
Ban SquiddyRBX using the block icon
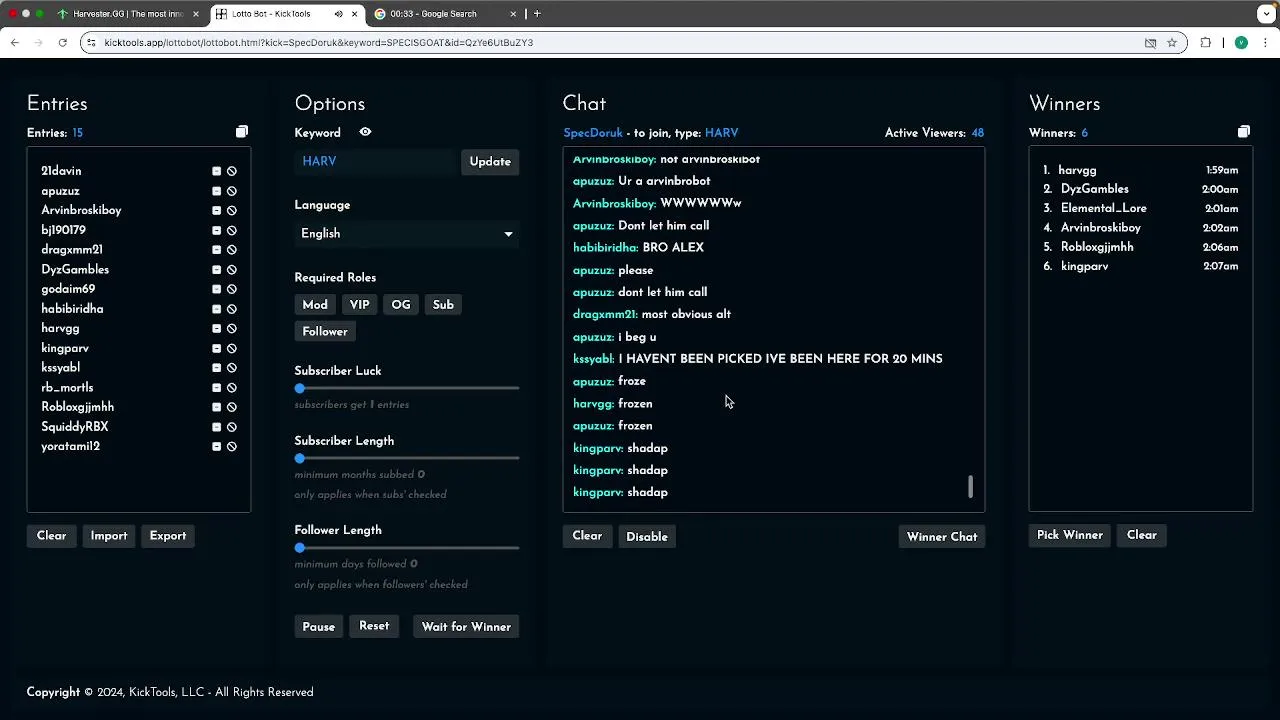(x=232, y=427)
